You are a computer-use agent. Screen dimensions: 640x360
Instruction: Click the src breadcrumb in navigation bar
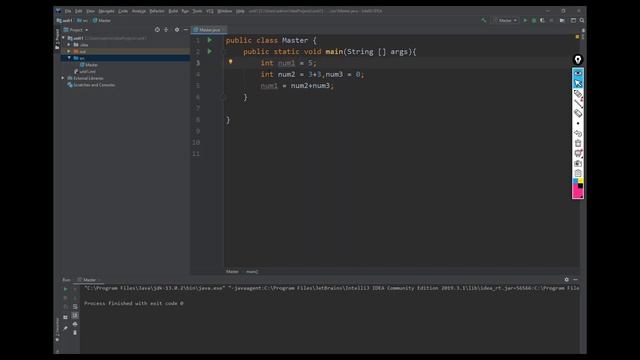coord(82,20)
